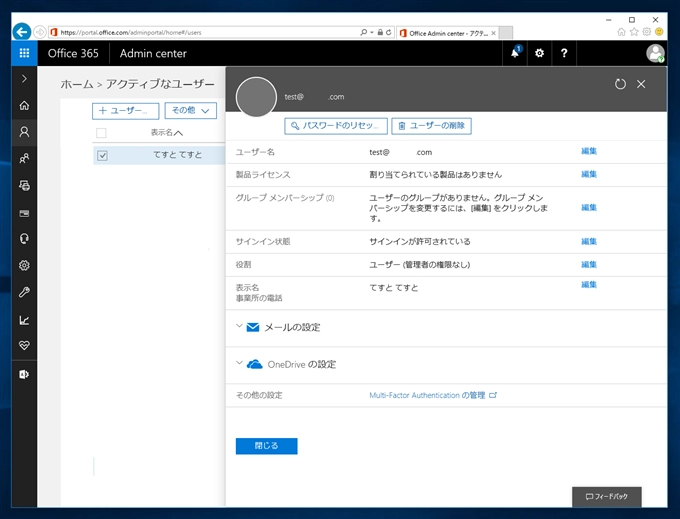680x519 pixels.
Task: Close the Office Admin center tab
Action: [493, 33]
